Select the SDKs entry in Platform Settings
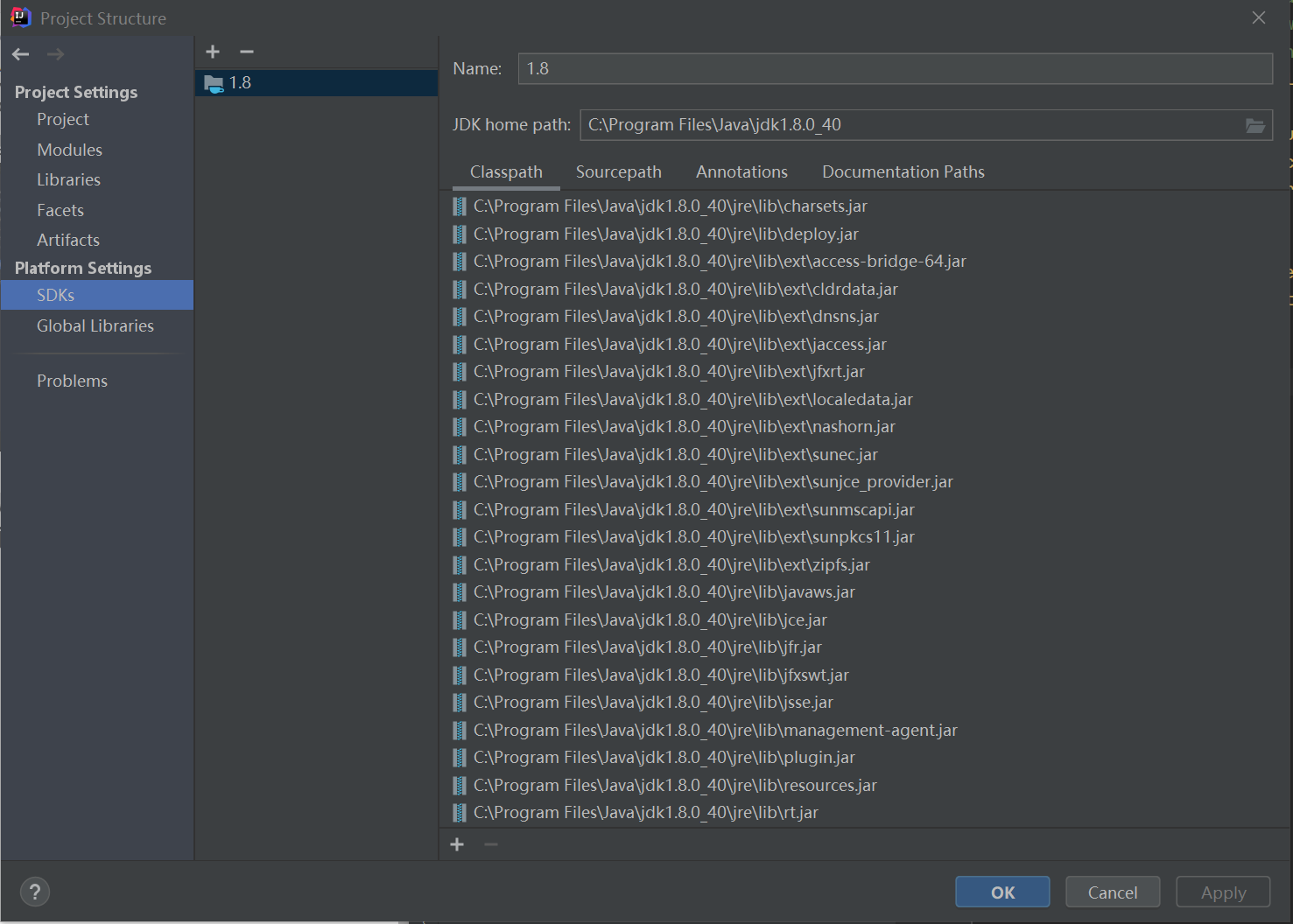 coord(55,295)
